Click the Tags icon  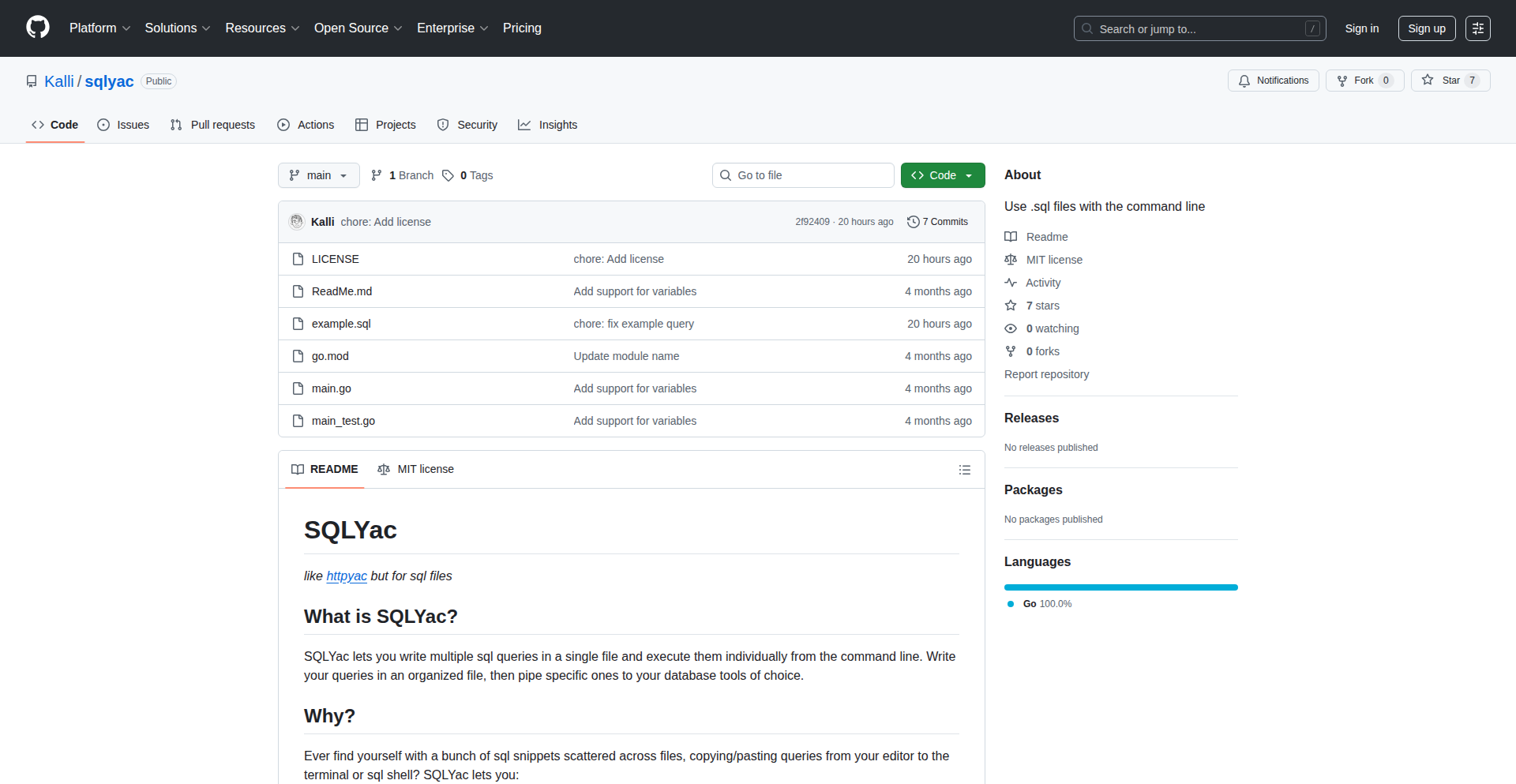[x=448, y=175]
